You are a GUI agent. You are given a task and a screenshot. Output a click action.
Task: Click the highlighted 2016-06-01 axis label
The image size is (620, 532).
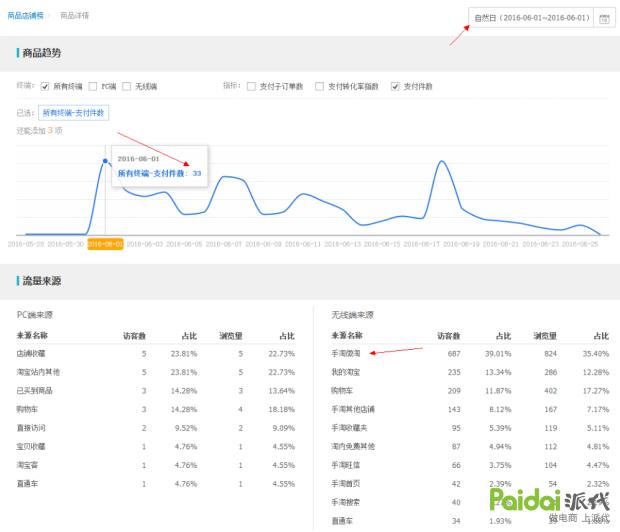point(105,244)
